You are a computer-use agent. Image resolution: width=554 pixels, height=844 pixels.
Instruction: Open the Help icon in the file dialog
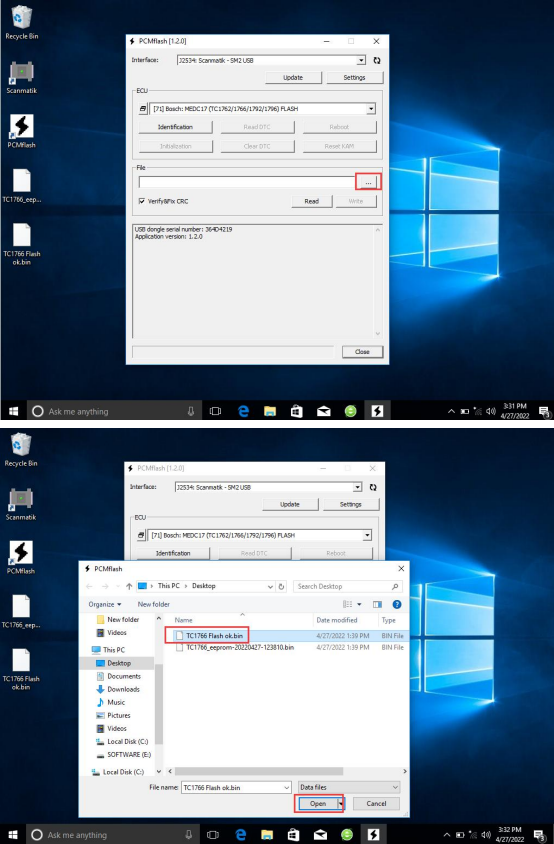click(x=397, y=604)
